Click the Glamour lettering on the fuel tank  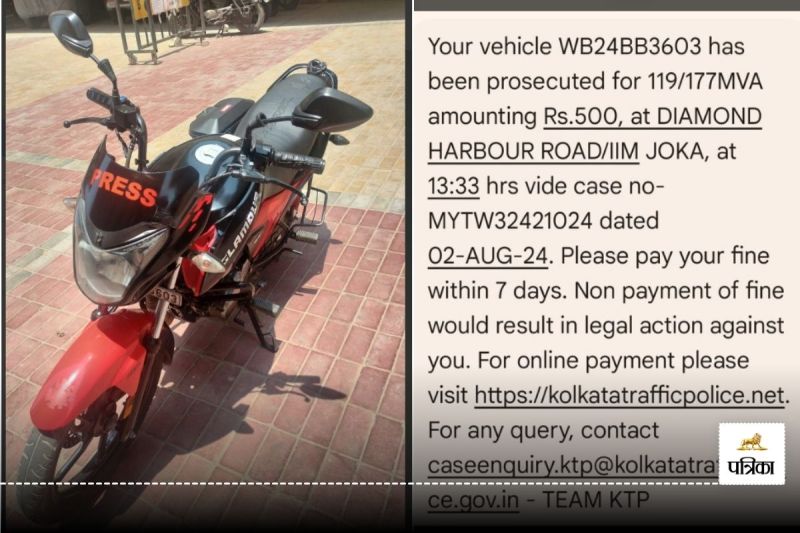241,224
